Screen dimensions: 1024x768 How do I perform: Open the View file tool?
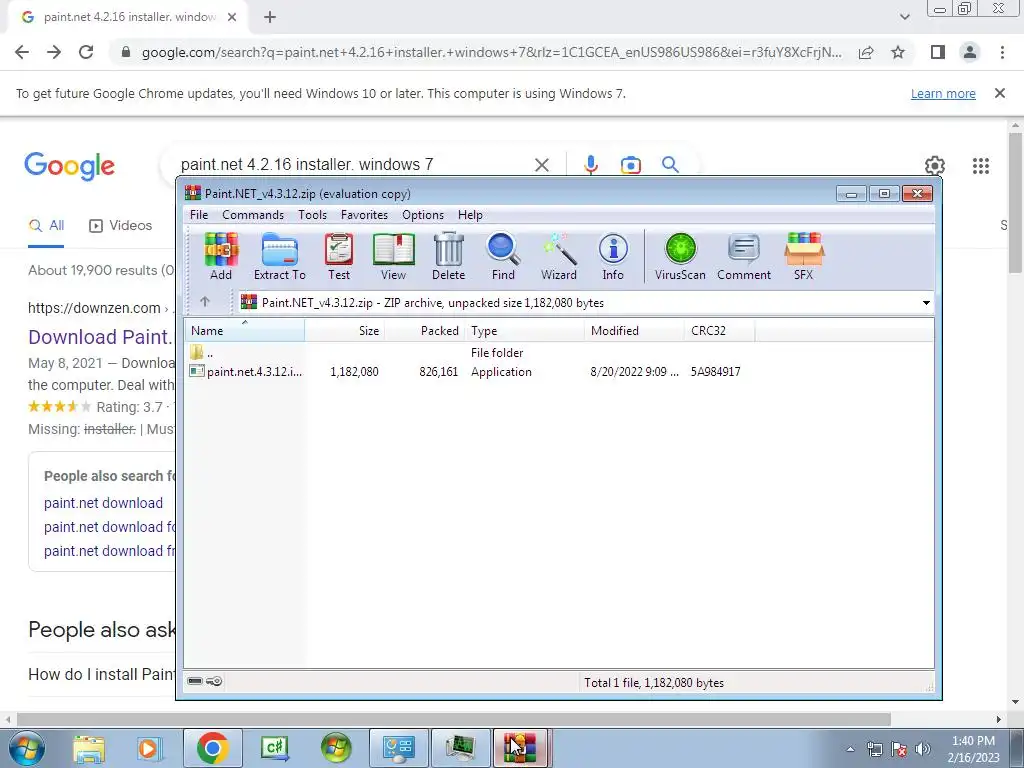[x=393, y=257]
